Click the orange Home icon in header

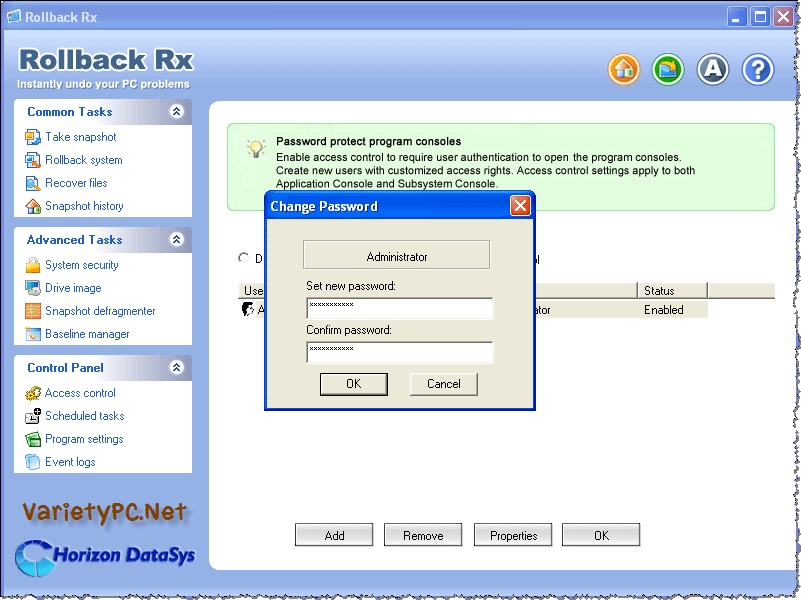624,69
